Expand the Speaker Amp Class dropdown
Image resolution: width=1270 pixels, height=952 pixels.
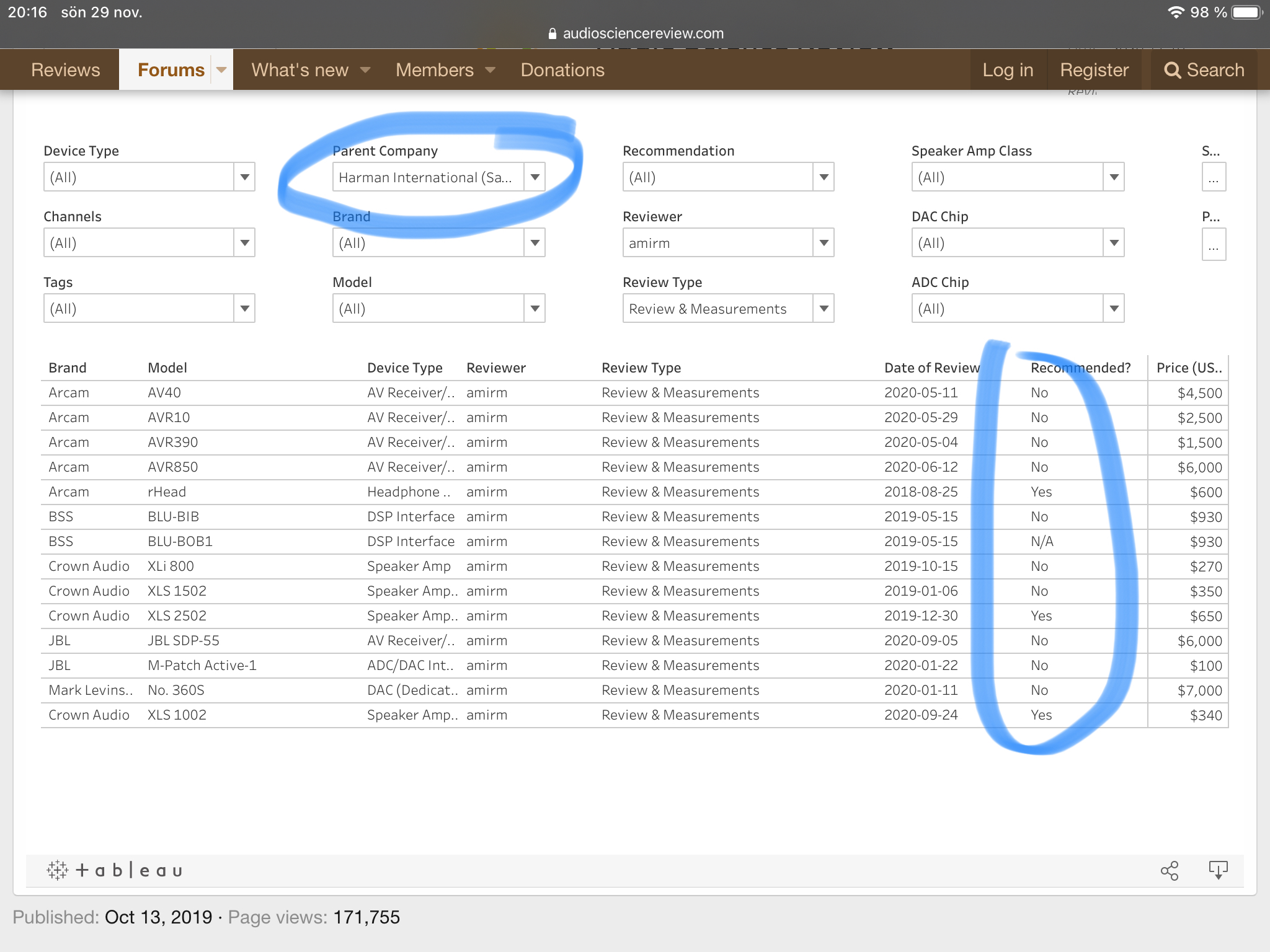1114,177
